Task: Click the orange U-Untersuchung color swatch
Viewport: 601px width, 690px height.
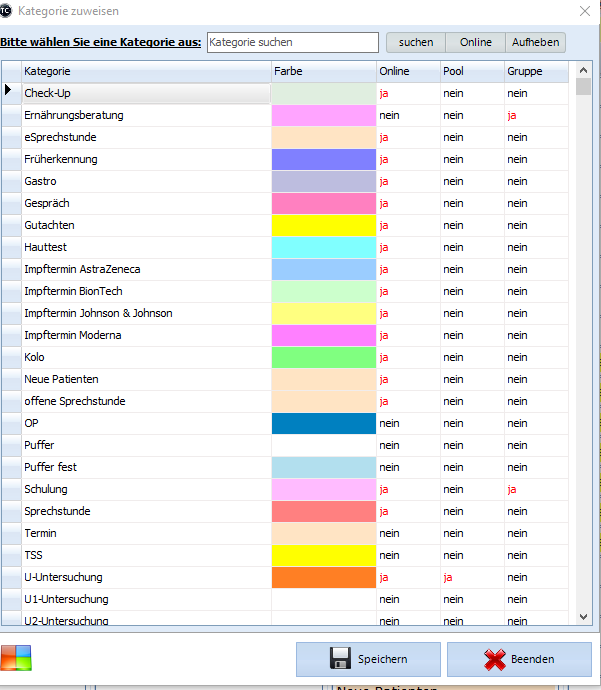Action: pos(323,577)
